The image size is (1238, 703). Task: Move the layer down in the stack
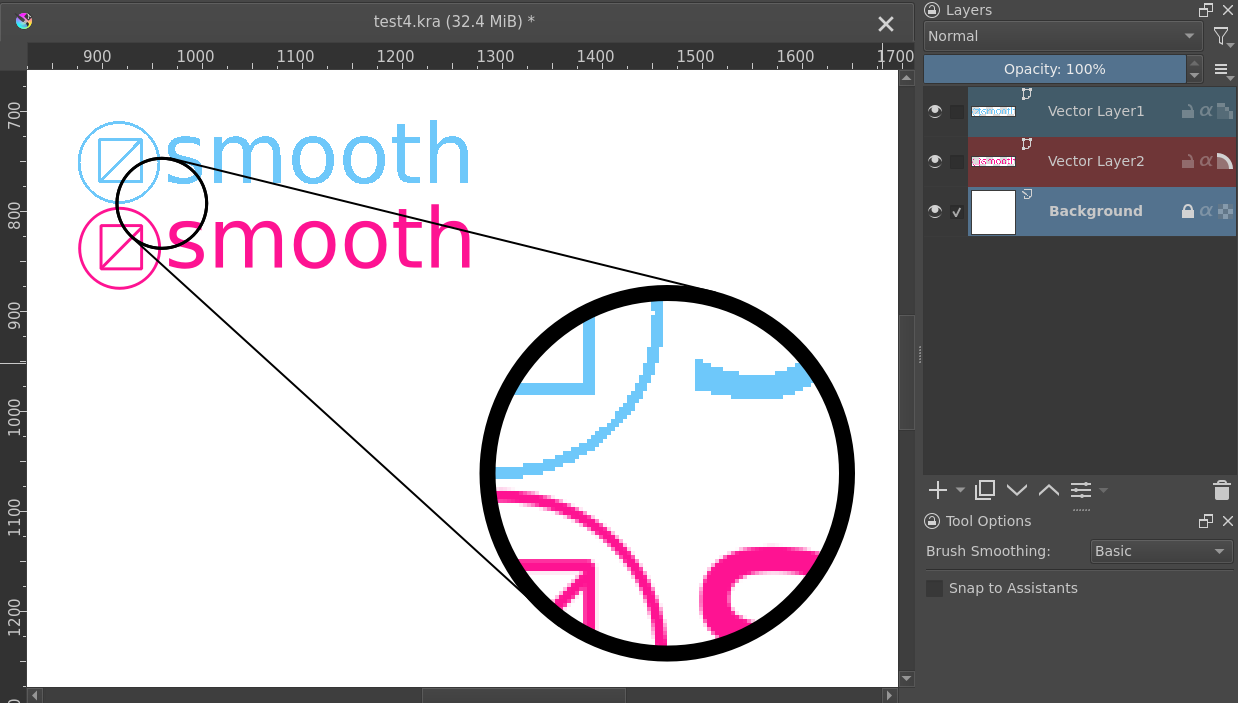point(1017,490)
